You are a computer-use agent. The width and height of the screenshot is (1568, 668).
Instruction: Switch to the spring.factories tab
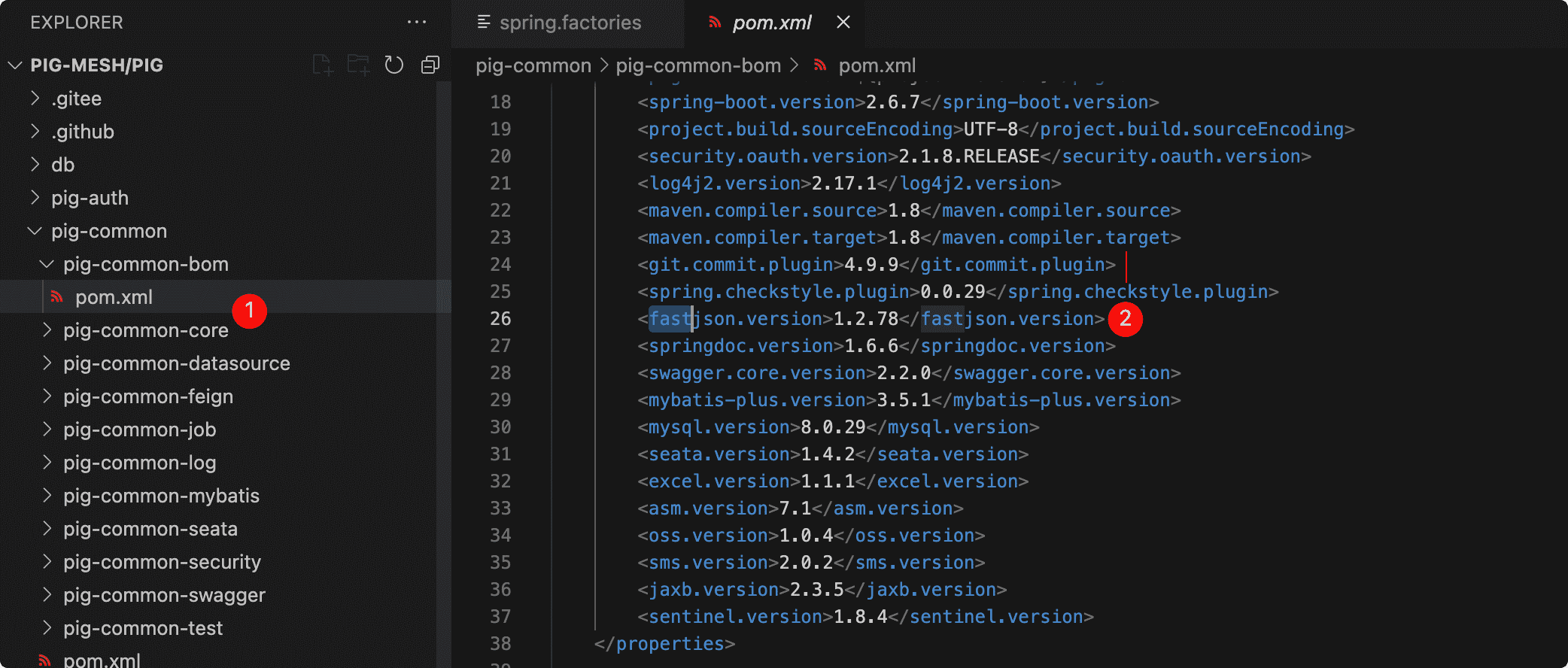(x=570, y=23)
